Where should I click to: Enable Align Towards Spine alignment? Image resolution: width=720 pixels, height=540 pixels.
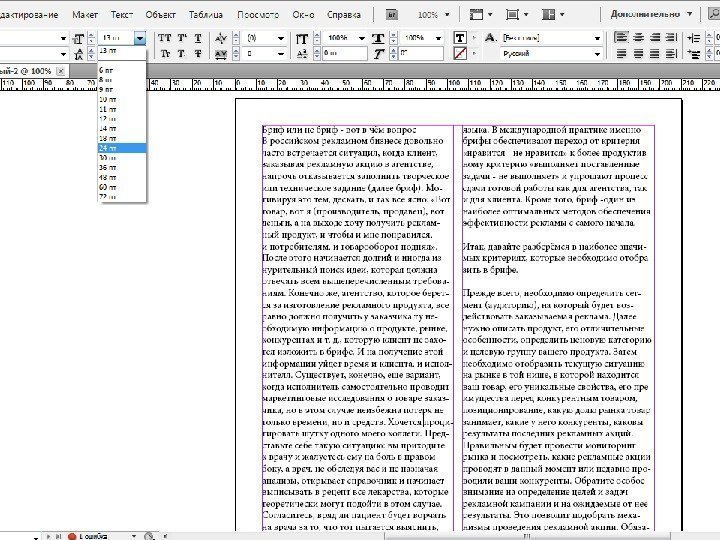671,38
